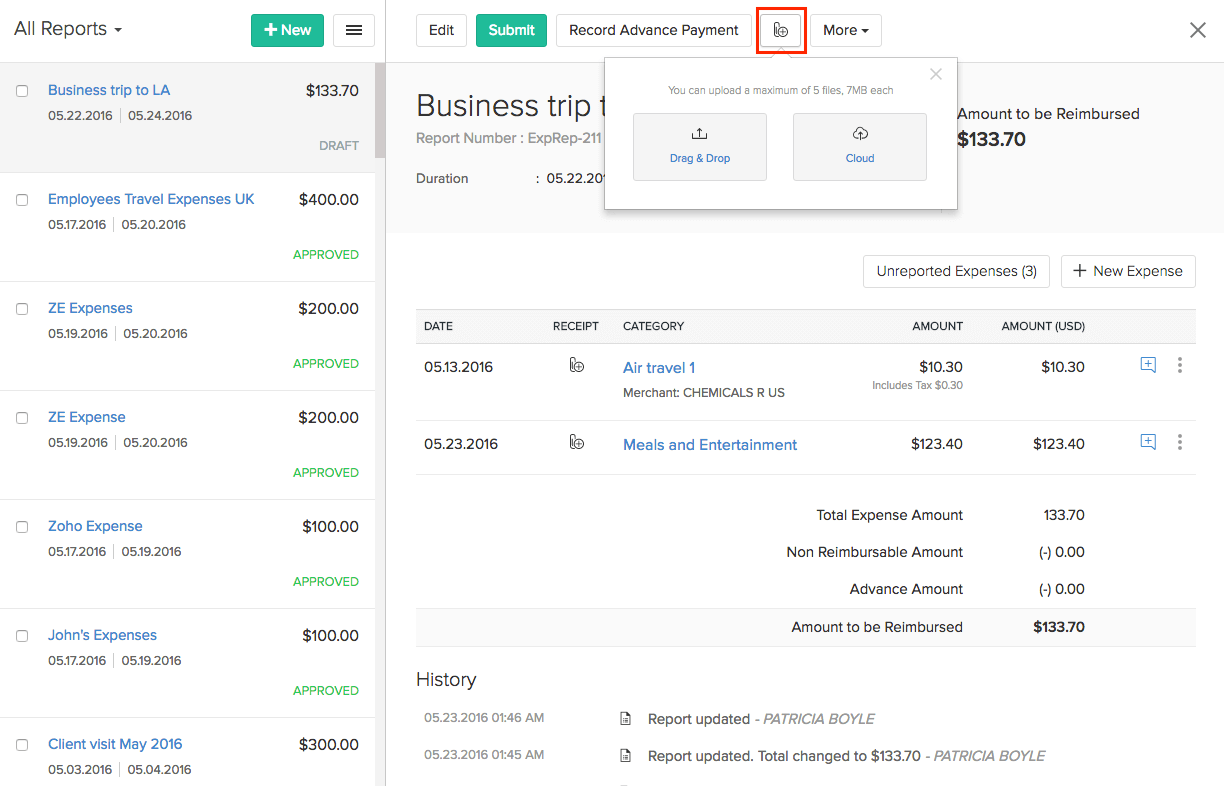
Task: Close the upload popup
Action: 935,74
